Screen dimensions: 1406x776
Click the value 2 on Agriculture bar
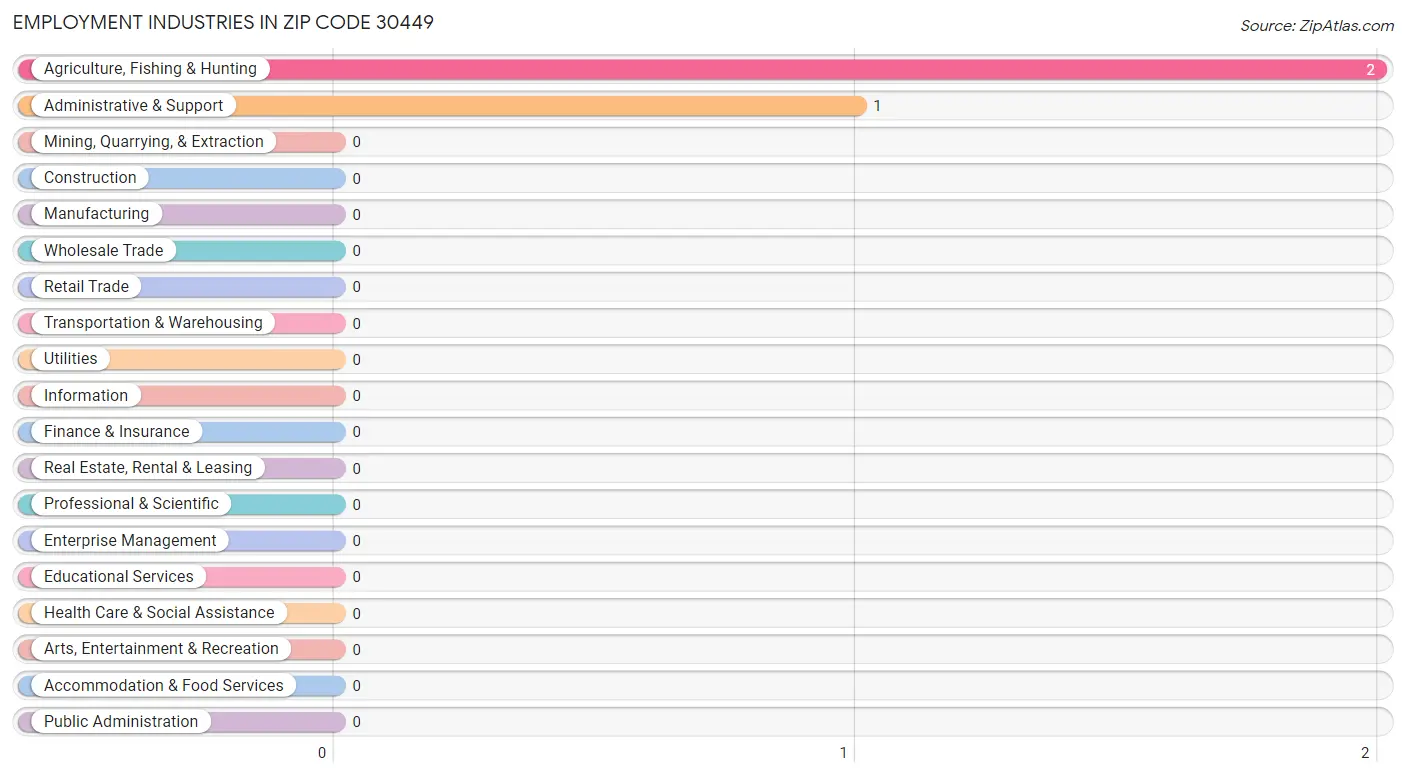1371,70
